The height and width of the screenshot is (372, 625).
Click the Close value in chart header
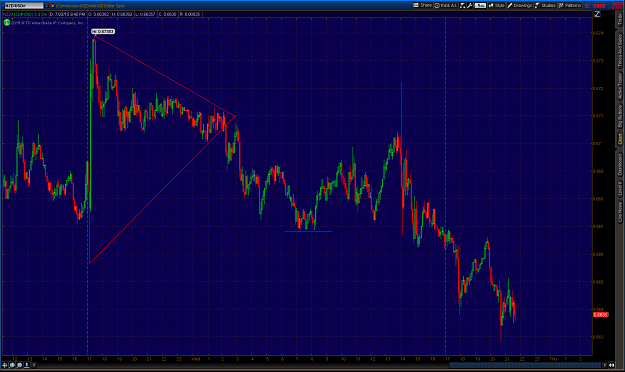click(167, 14)
